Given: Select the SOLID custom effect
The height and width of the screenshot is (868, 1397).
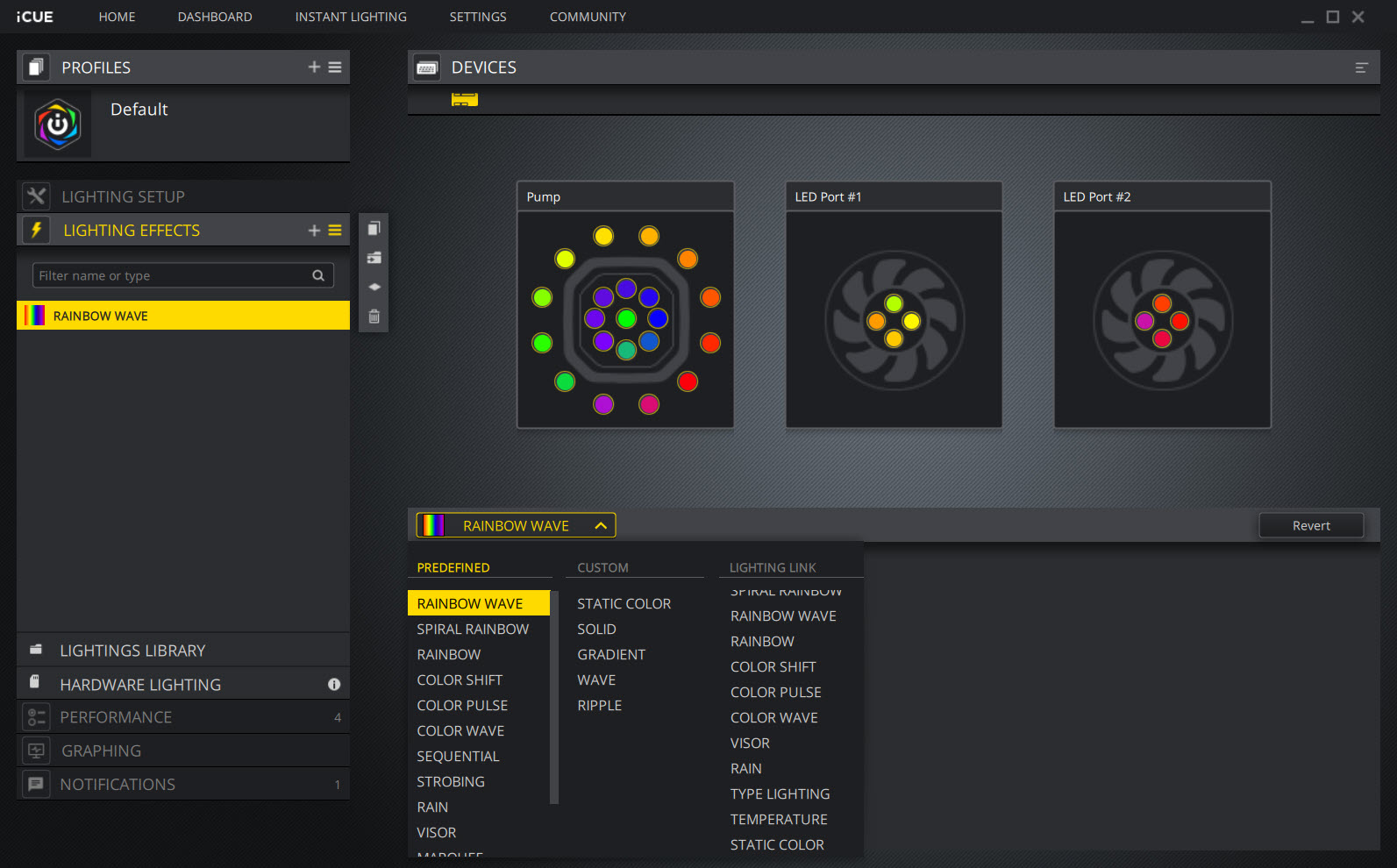Looking at the screenshot, I should point(596,629).
